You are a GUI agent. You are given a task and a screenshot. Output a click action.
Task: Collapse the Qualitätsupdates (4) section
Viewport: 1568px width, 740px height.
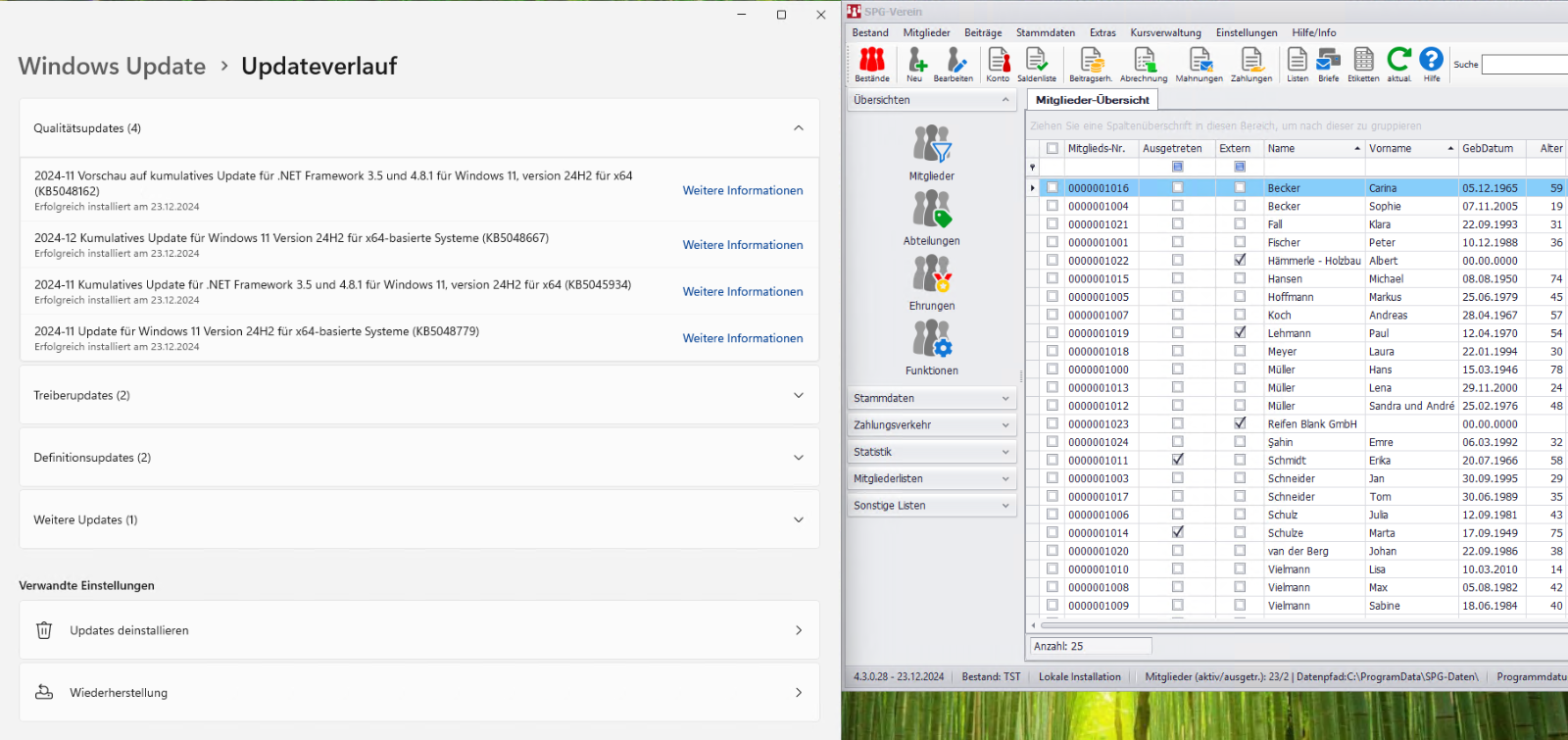(799, 128)
